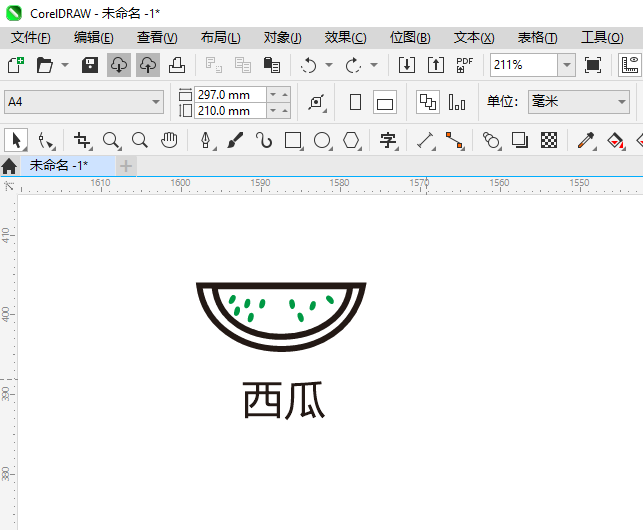The image size is (643, 530).
Task: Click the Import icon
Action: pyautogui.click(x=407, y=65)
